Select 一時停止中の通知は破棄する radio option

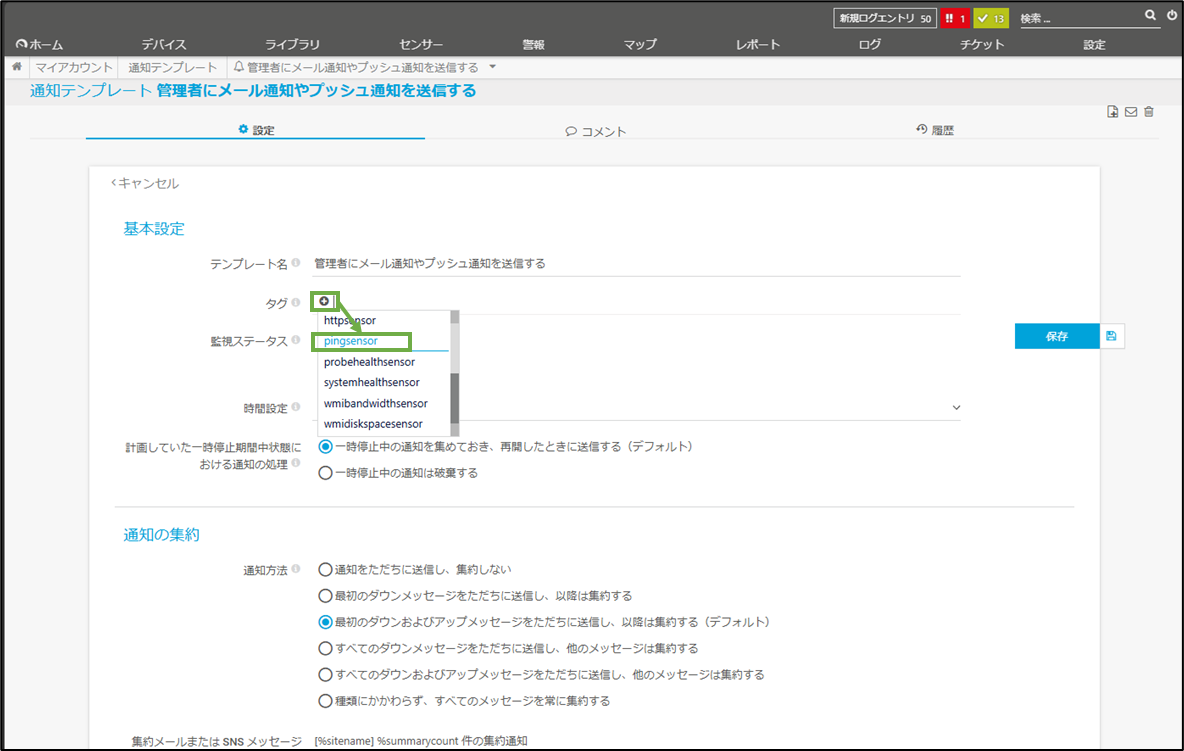point(325,473)
